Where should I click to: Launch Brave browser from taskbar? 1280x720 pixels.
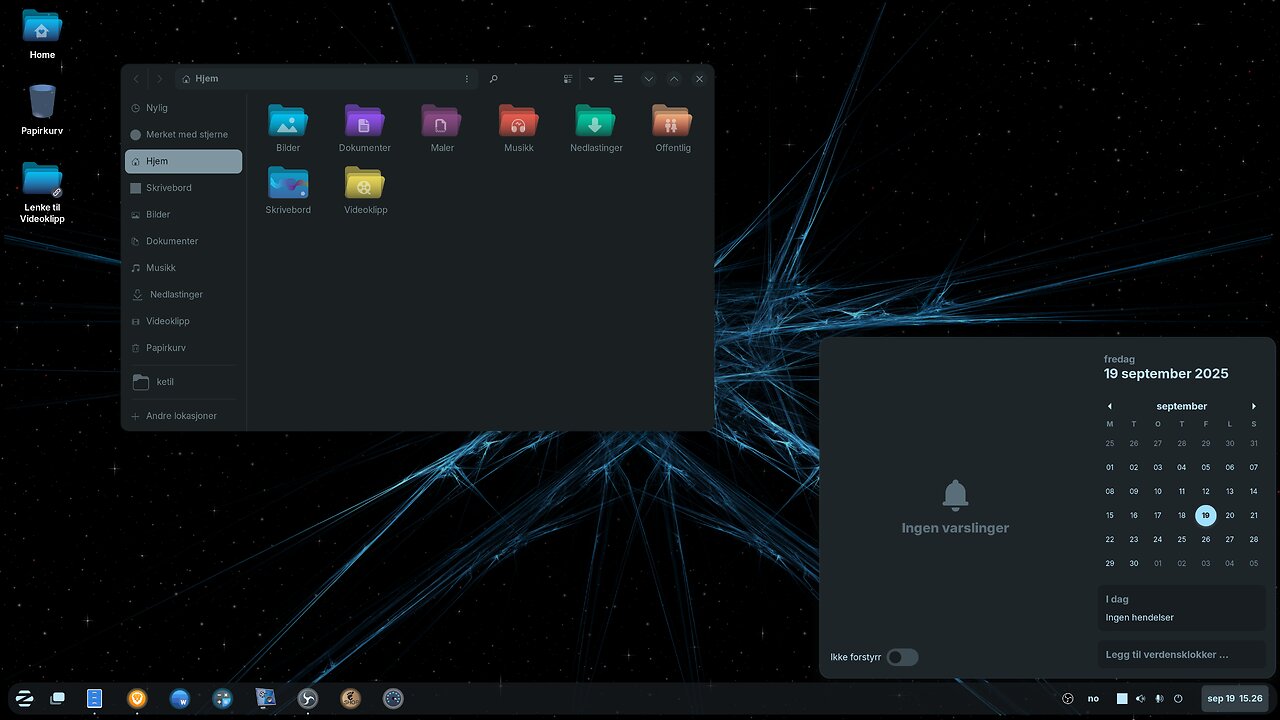137,699
